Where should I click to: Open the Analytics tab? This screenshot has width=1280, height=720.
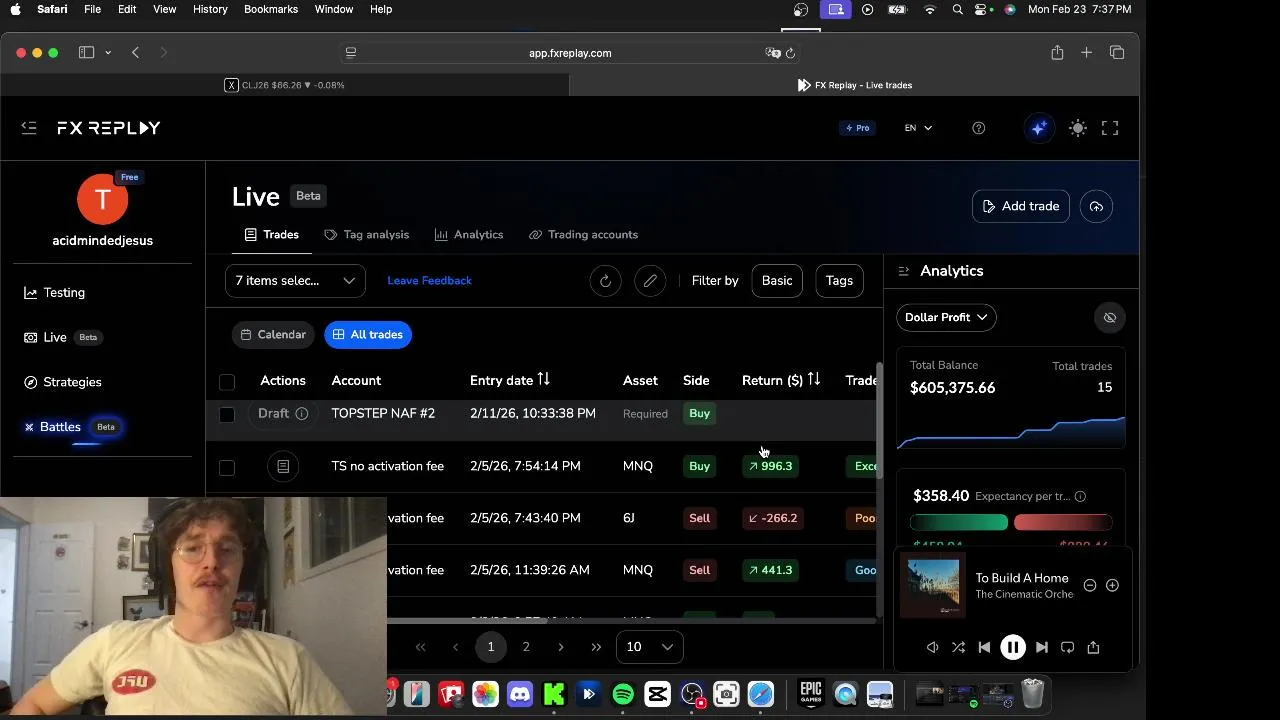pos(469,235)
